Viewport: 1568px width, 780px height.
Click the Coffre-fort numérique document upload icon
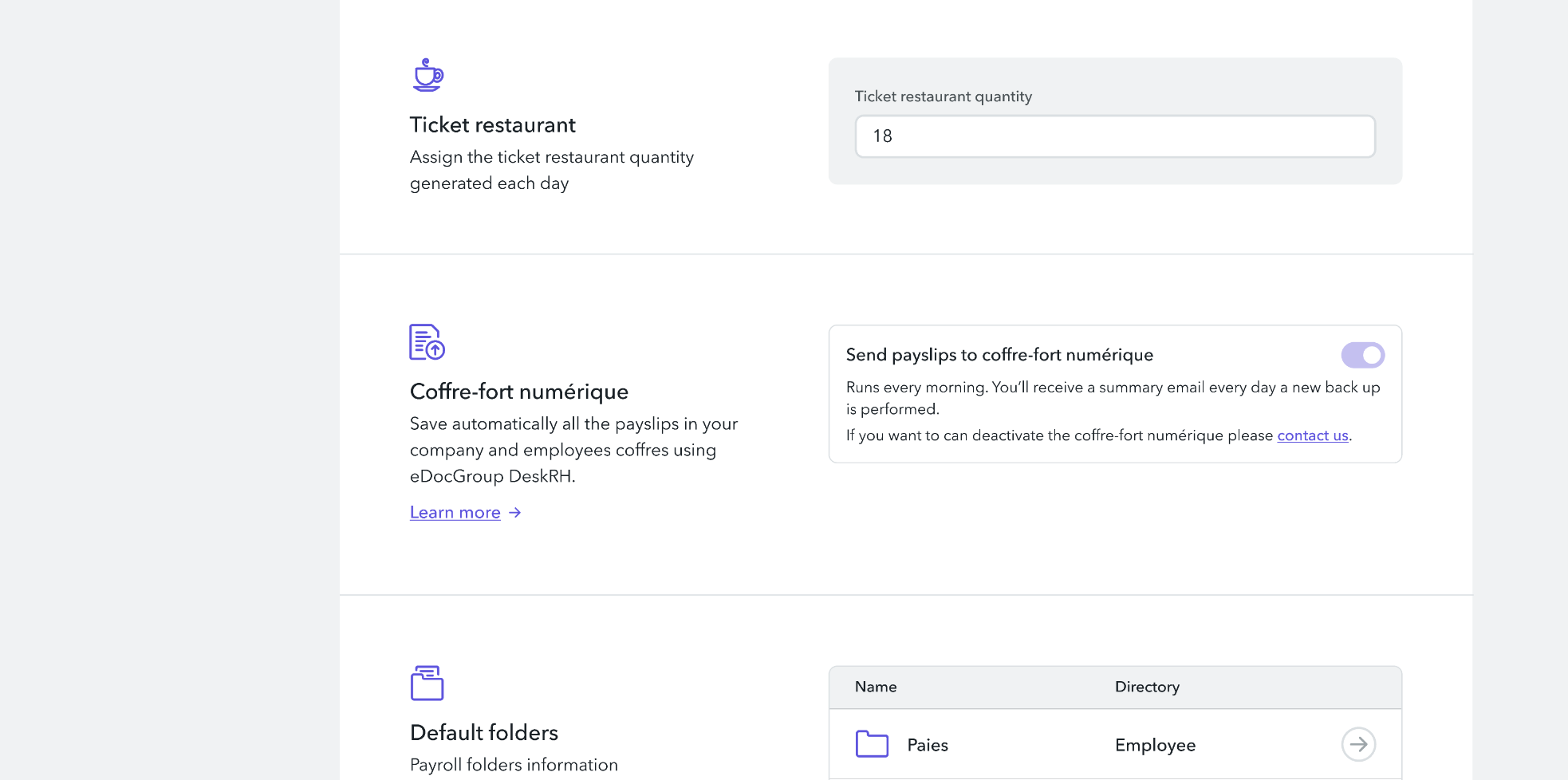[427, 342]
